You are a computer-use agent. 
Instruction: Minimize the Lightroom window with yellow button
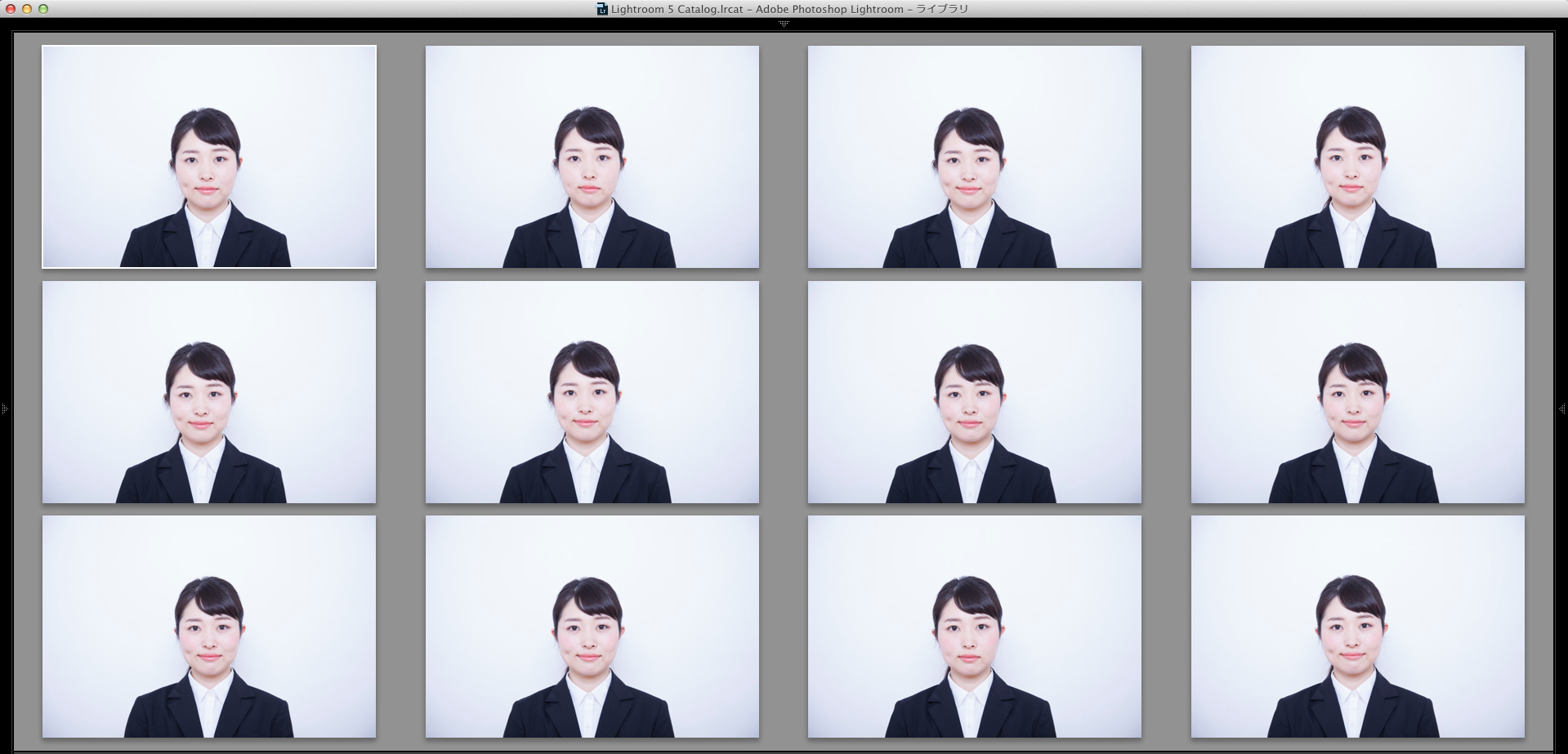[27, 9]
